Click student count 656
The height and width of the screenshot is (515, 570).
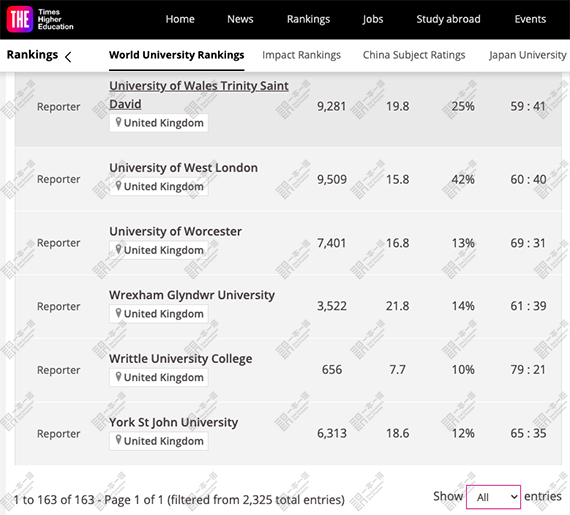point(332,370)
